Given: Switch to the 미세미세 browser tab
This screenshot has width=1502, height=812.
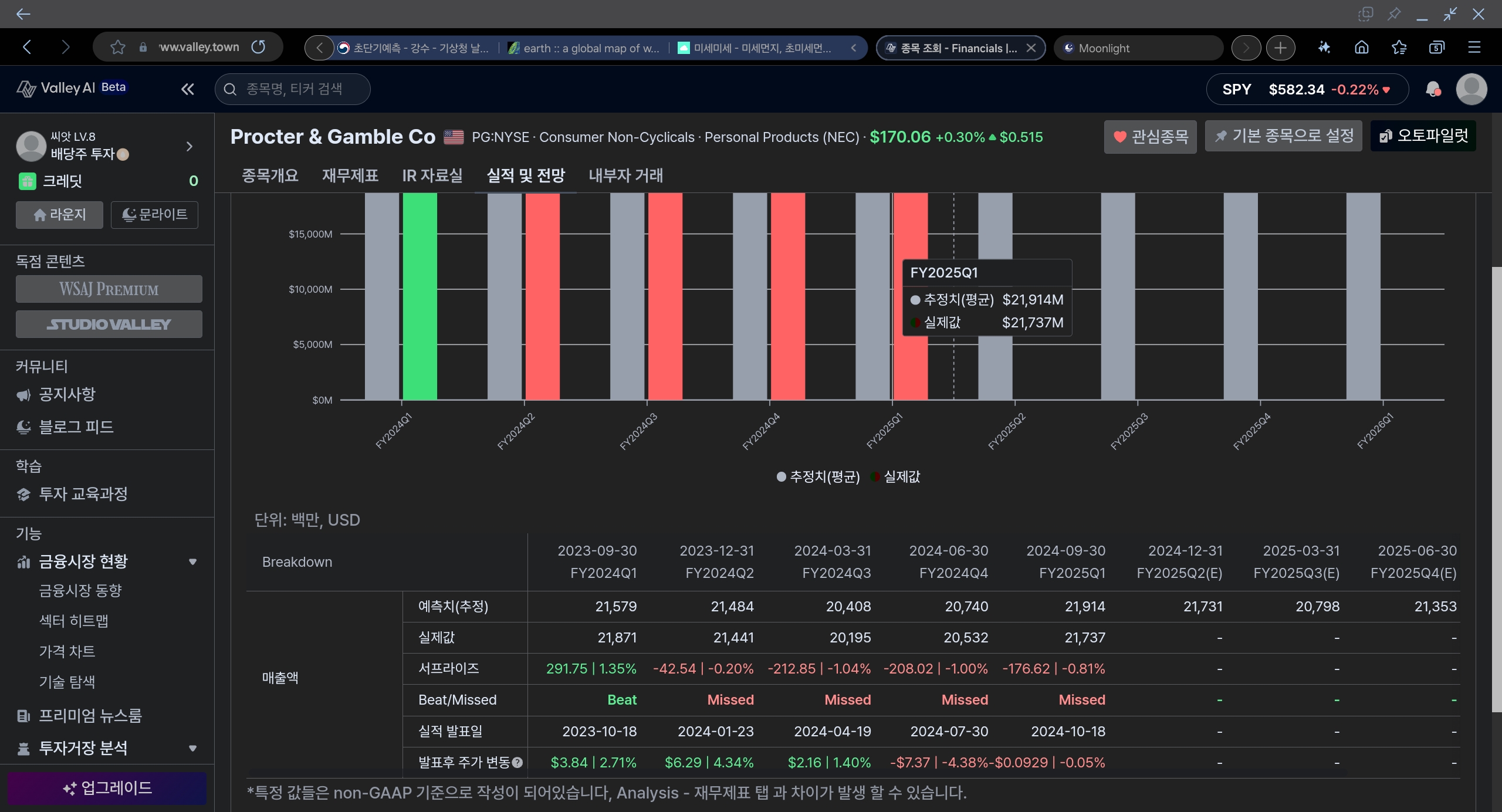Looking at the screenshot, I should [x=755, y=48].
